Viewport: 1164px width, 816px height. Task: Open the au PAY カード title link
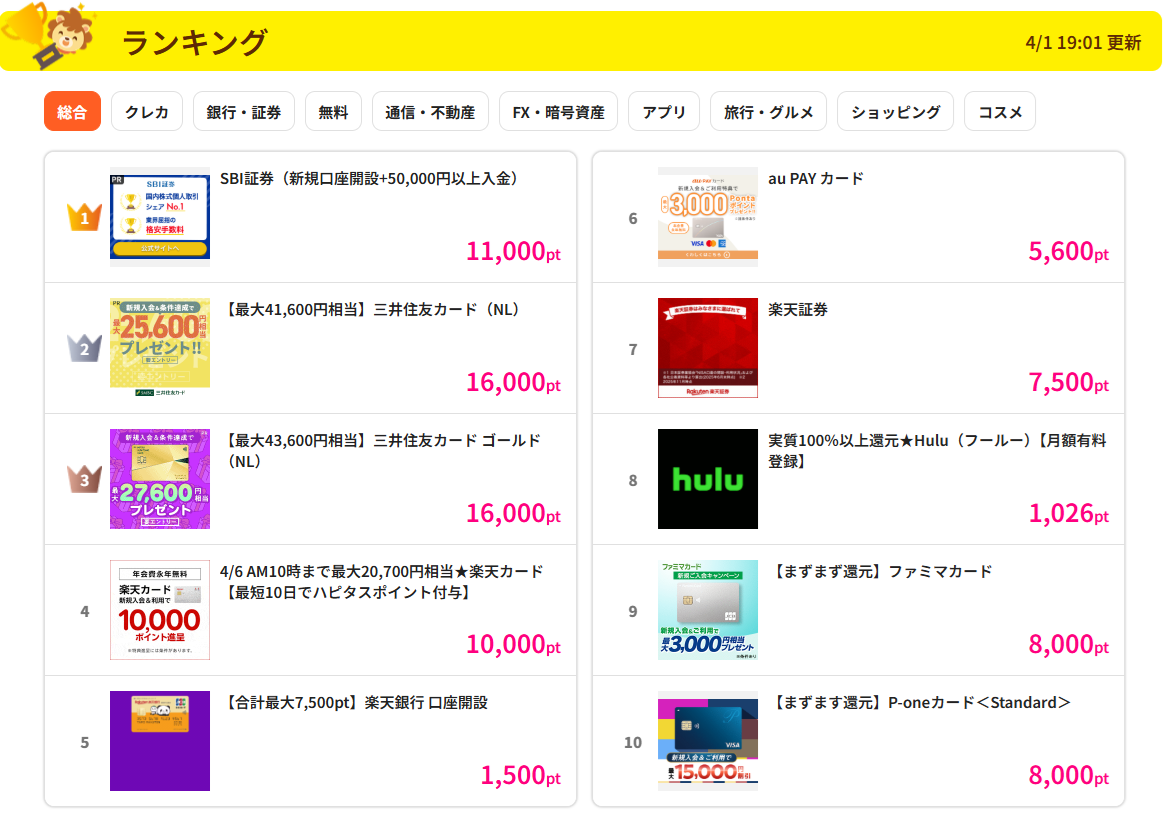click(816, 178)
